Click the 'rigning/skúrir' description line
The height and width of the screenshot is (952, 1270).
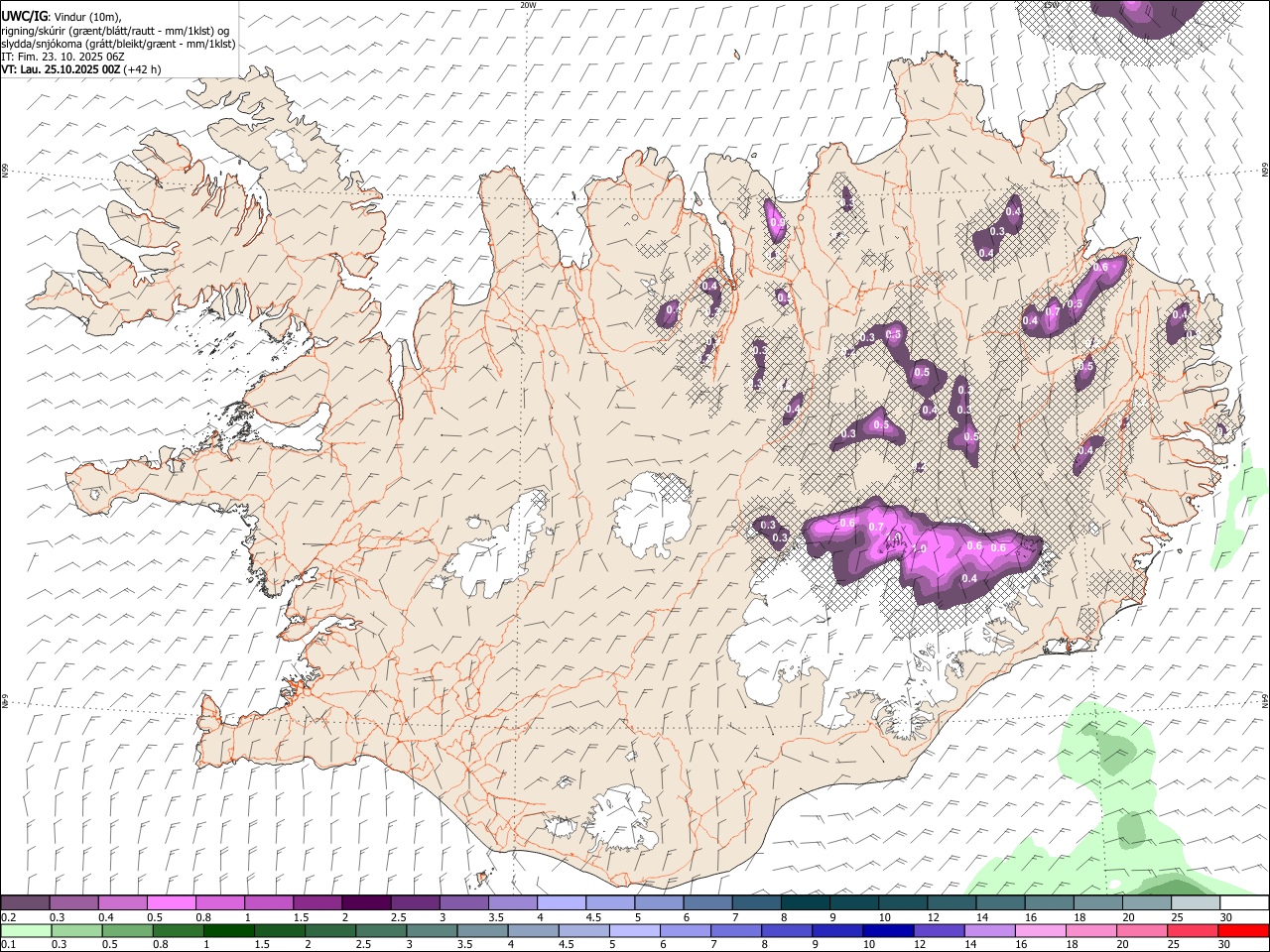point(115,31)
